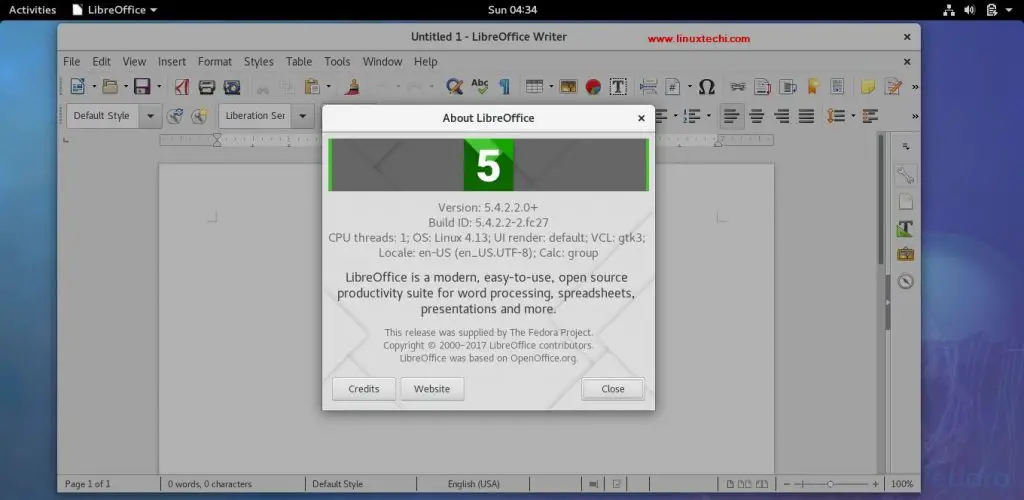Click the Insert Field # icon
Viewport: 1024px width, 500px height.
click(673, 86)
